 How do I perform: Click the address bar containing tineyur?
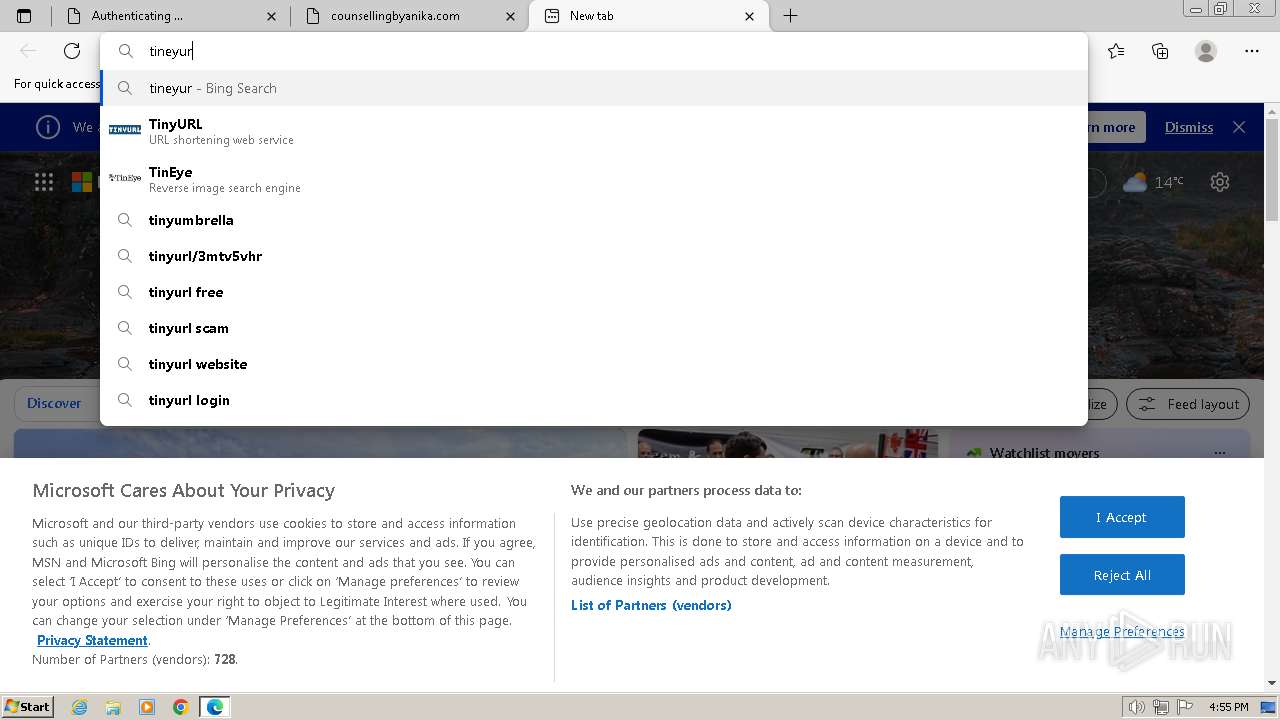tap(593, 51)
